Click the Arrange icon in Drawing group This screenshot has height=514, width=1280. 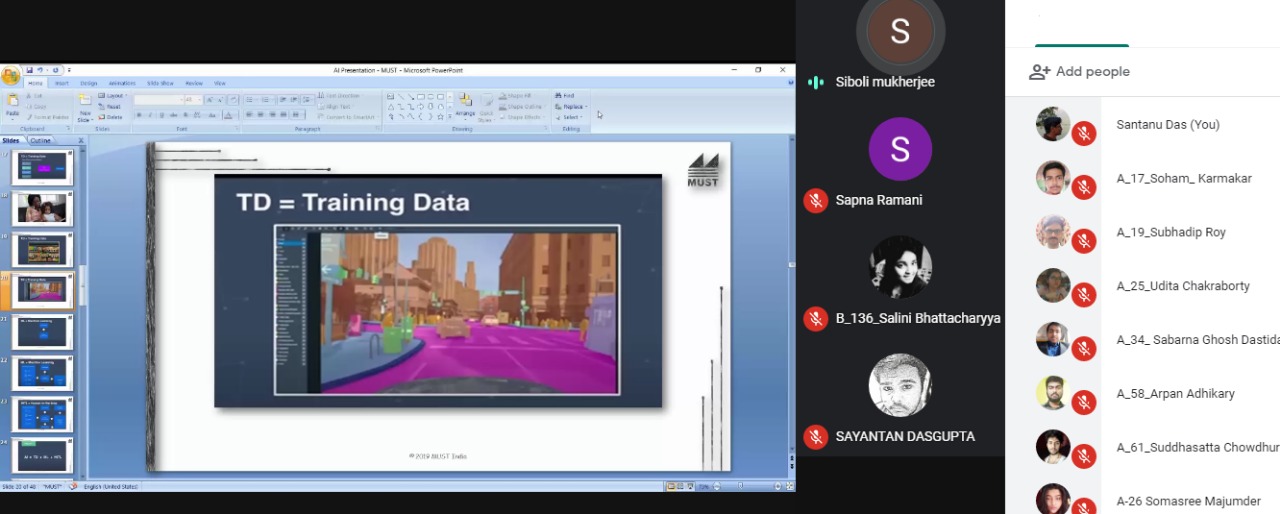(x=465, y=104)
